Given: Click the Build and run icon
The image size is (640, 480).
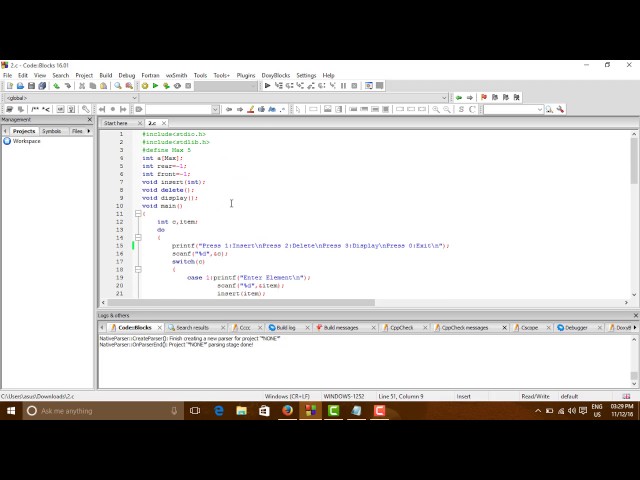Looking at the screenshot, I should click(166, 86).
